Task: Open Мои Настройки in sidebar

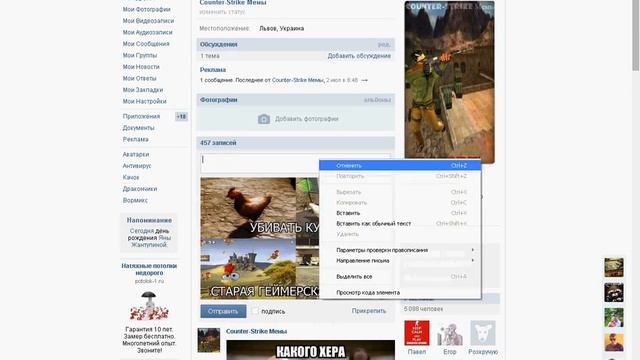Action: click(144, 101)
